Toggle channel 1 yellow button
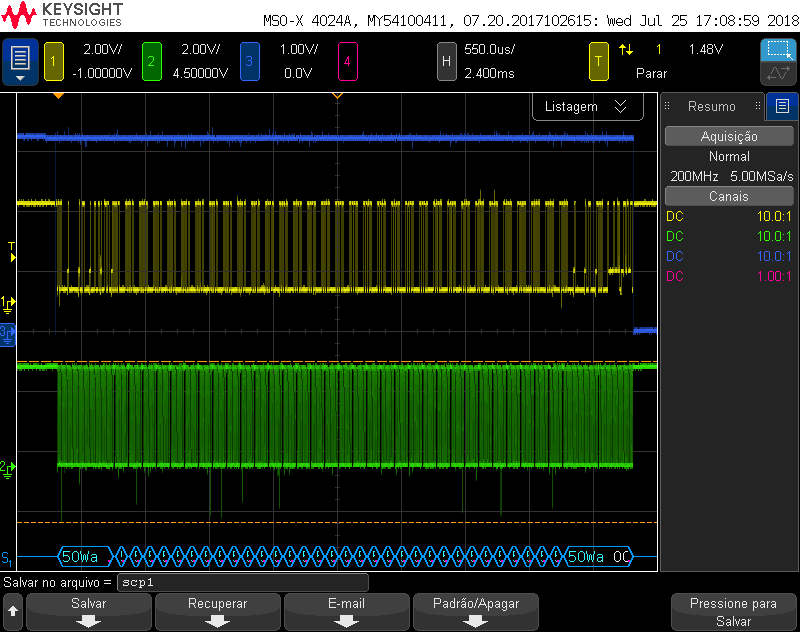Viewport: 800px width, 632px height. [54, 62]
